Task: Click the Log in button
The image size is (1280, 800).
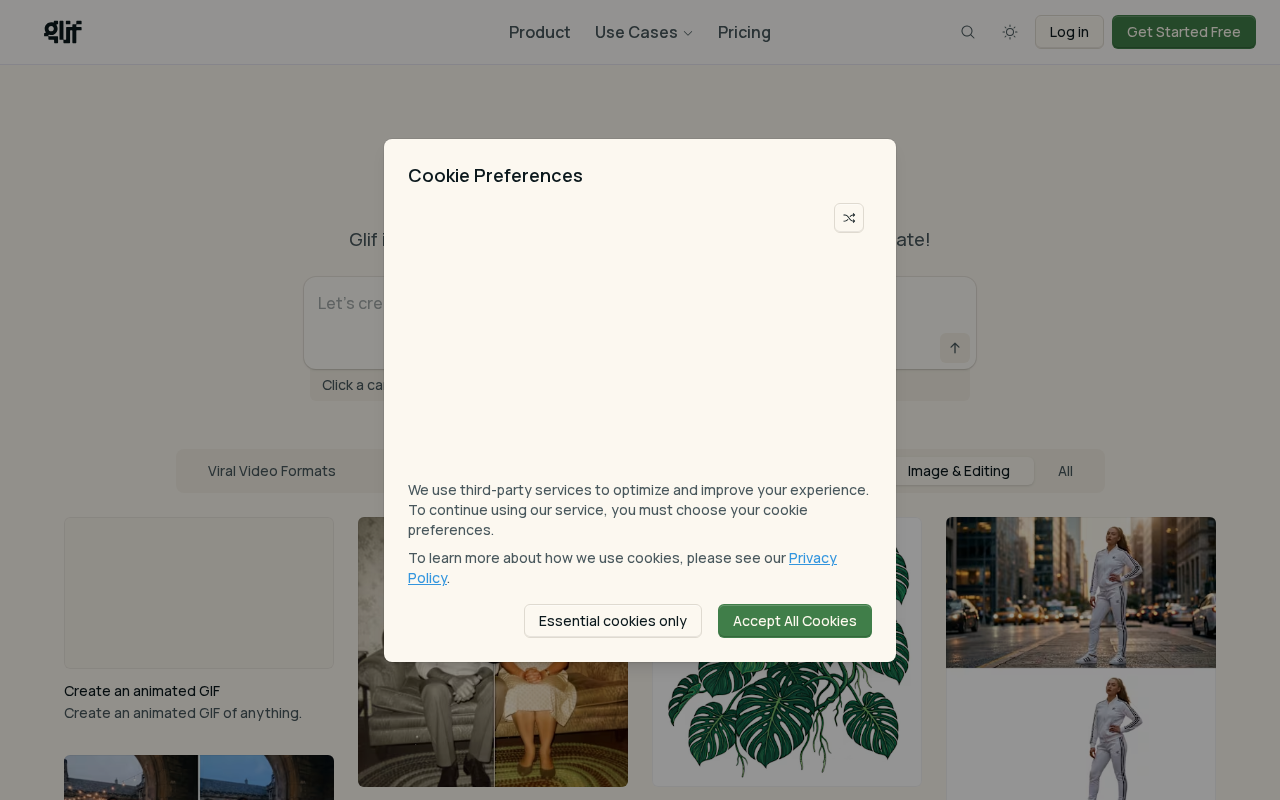Action: [x=1069, y=32]
